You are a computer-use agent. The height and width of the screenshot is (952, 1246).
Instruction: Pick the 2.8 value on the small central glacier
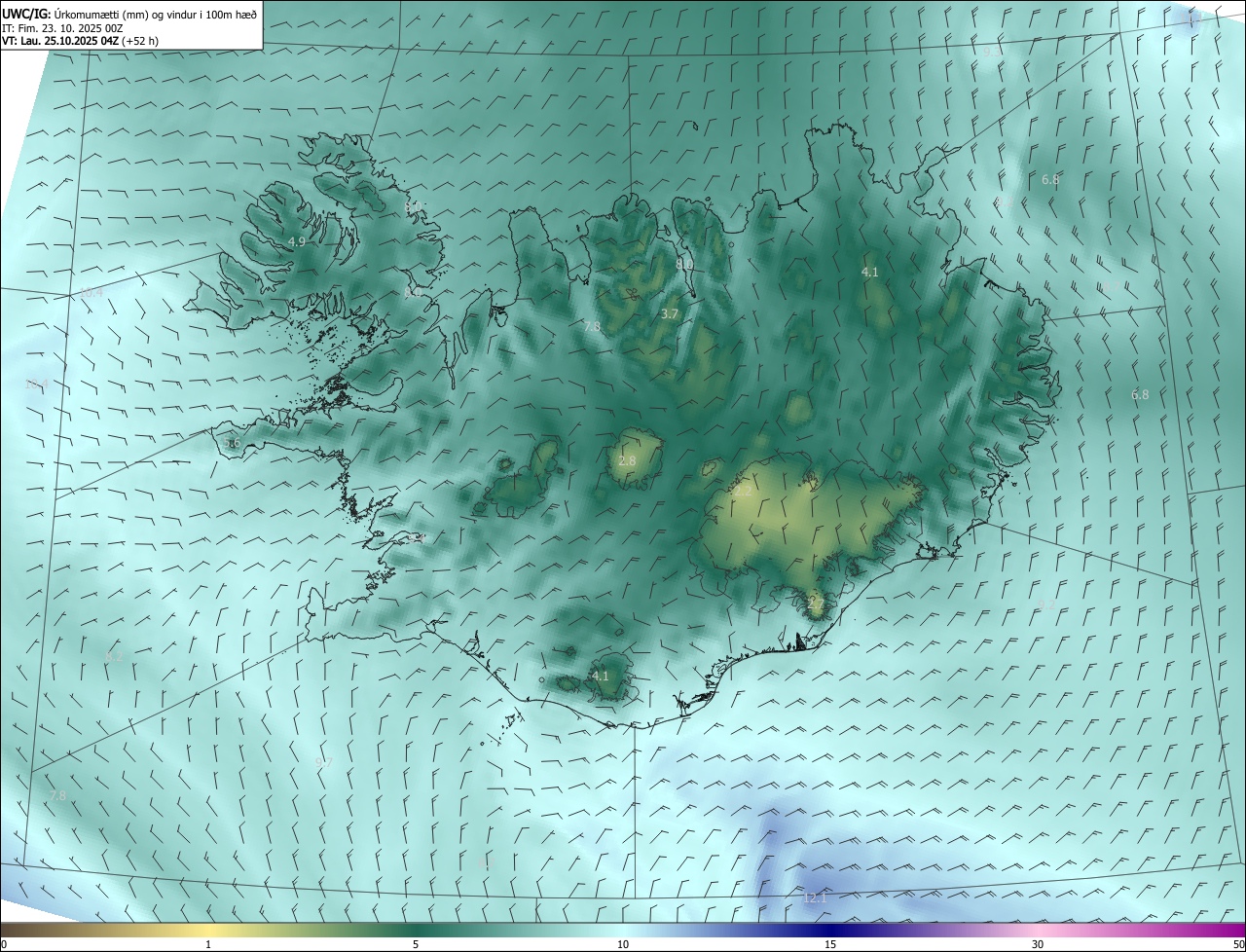[627, 460]
